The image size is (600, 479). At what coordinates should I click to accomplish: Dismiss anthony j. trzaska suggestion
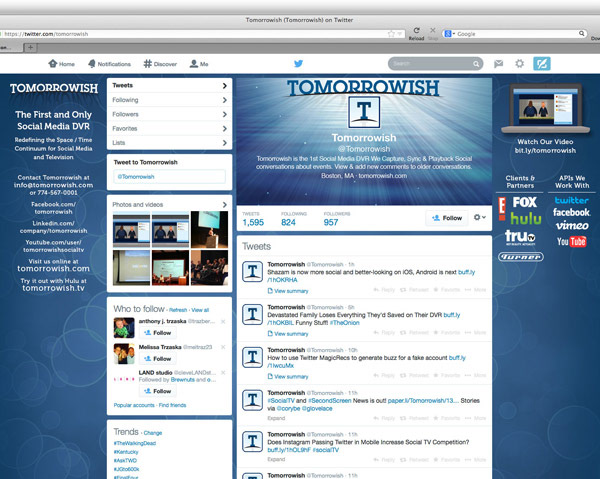tap(223, 321)
